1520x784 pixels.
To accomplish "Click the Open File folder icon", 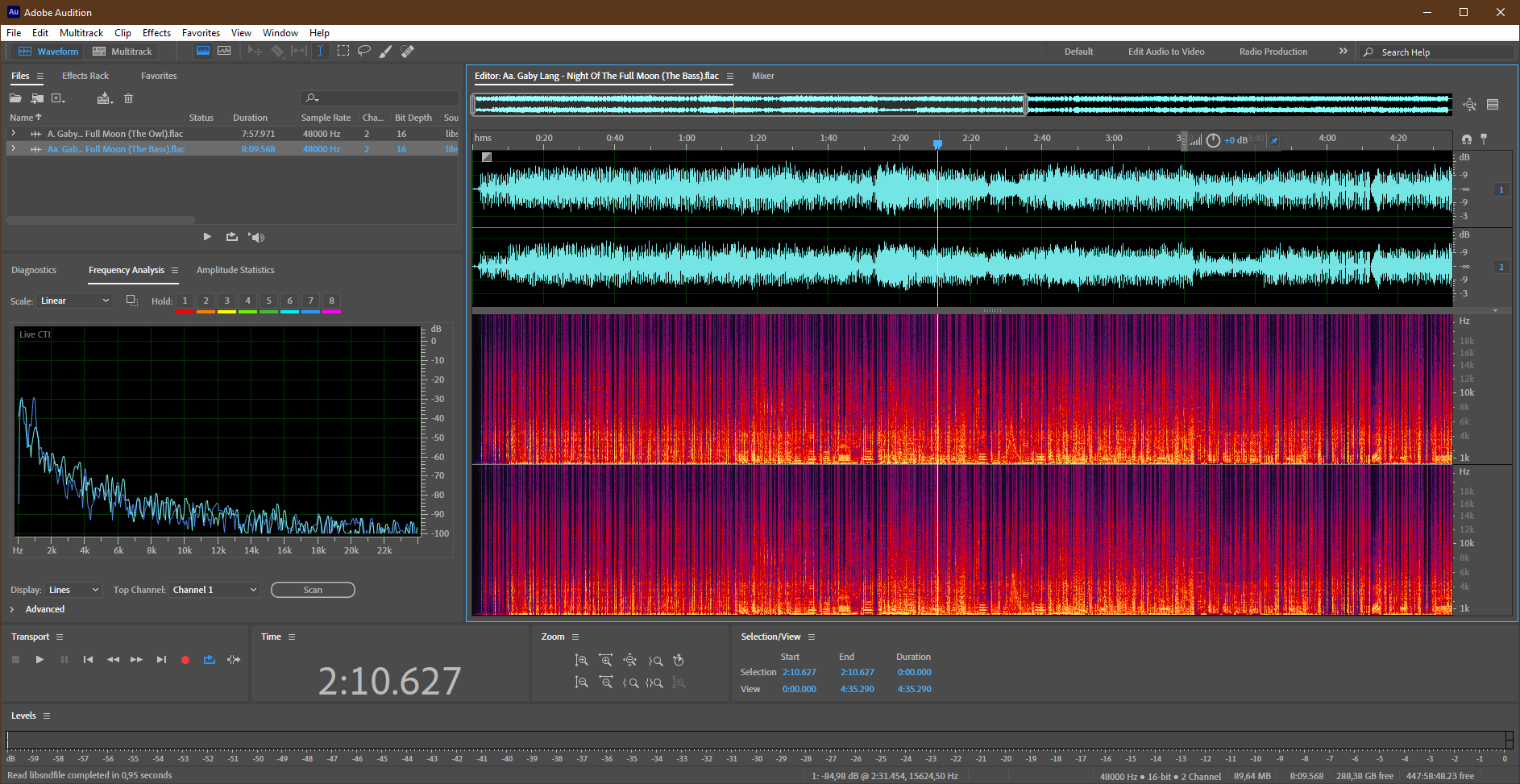I will pos(15,98).
